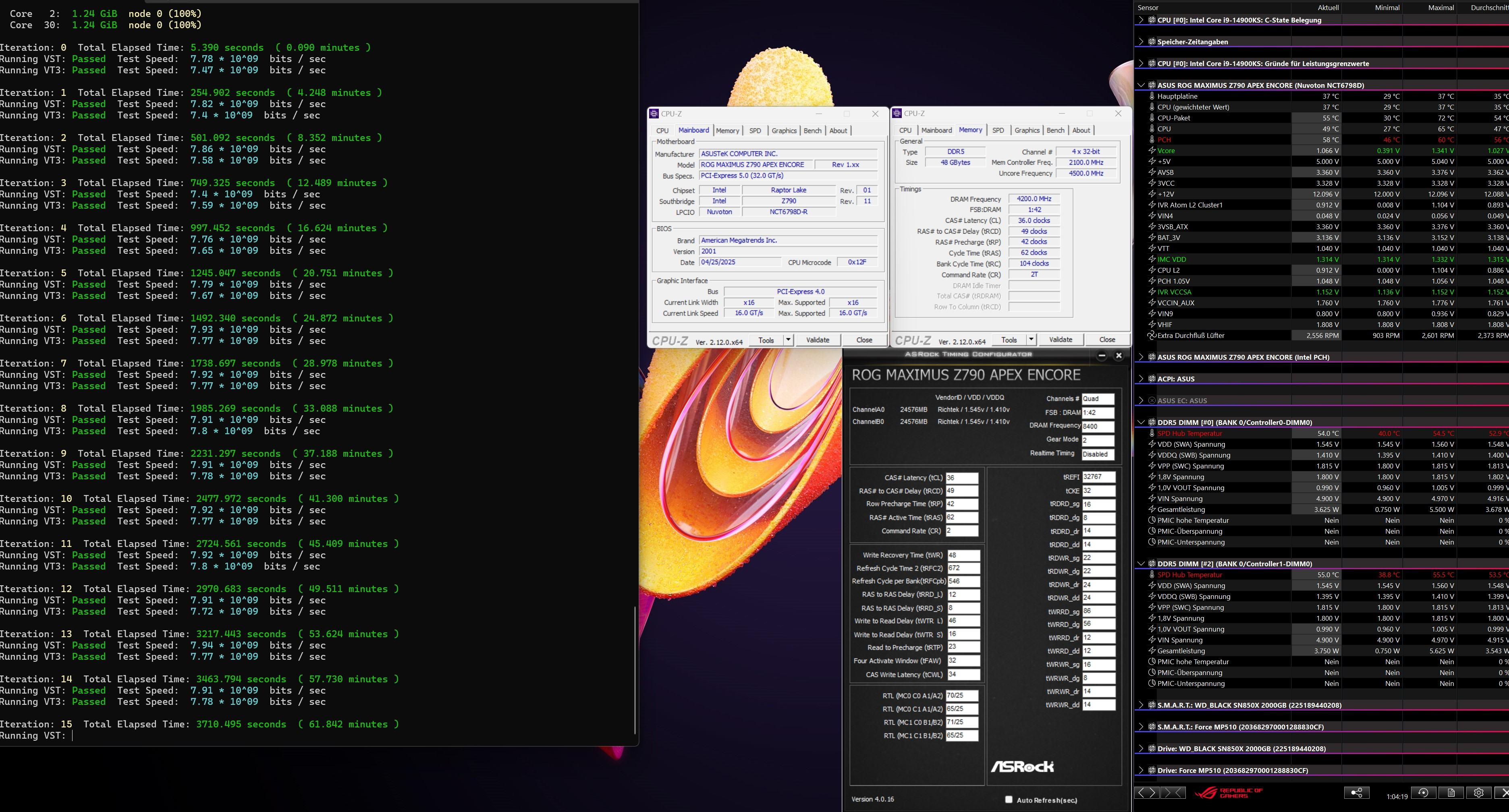The image size is (1509, 812).
Task: Click the logging file icon in HWiNFO
Action: click(x=1451, y=793)
